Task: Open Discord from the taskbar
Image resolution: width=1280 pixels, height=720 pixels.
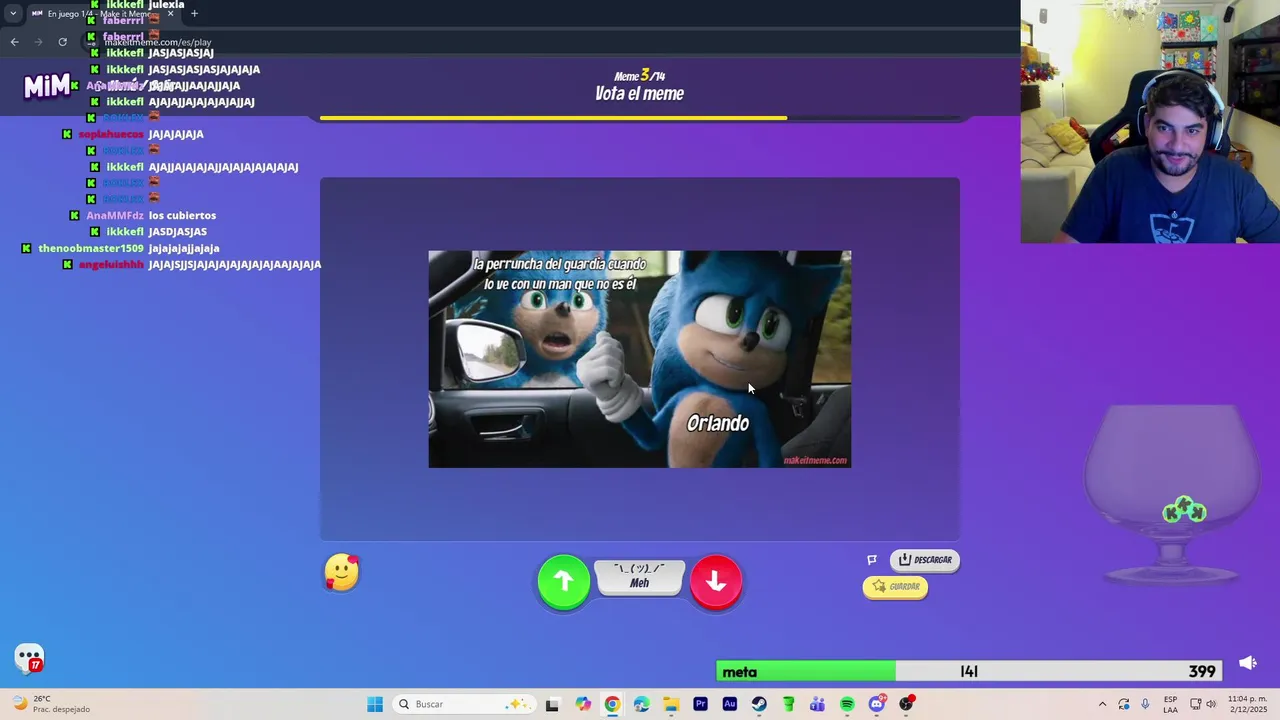Action: tap(877, 704)
